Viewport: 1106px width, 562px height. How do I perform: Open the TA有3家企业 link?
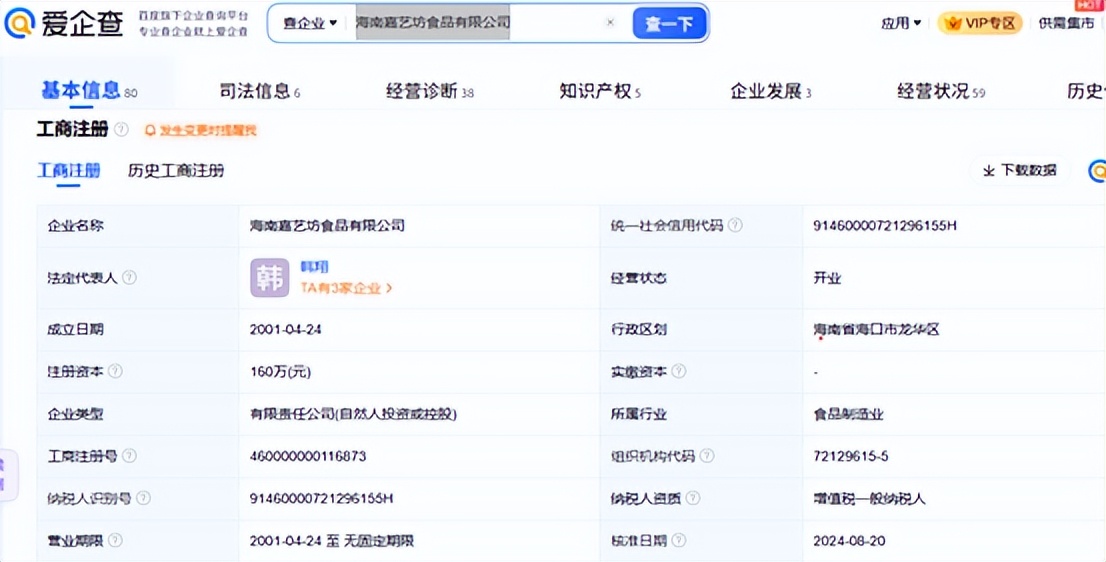346,288
